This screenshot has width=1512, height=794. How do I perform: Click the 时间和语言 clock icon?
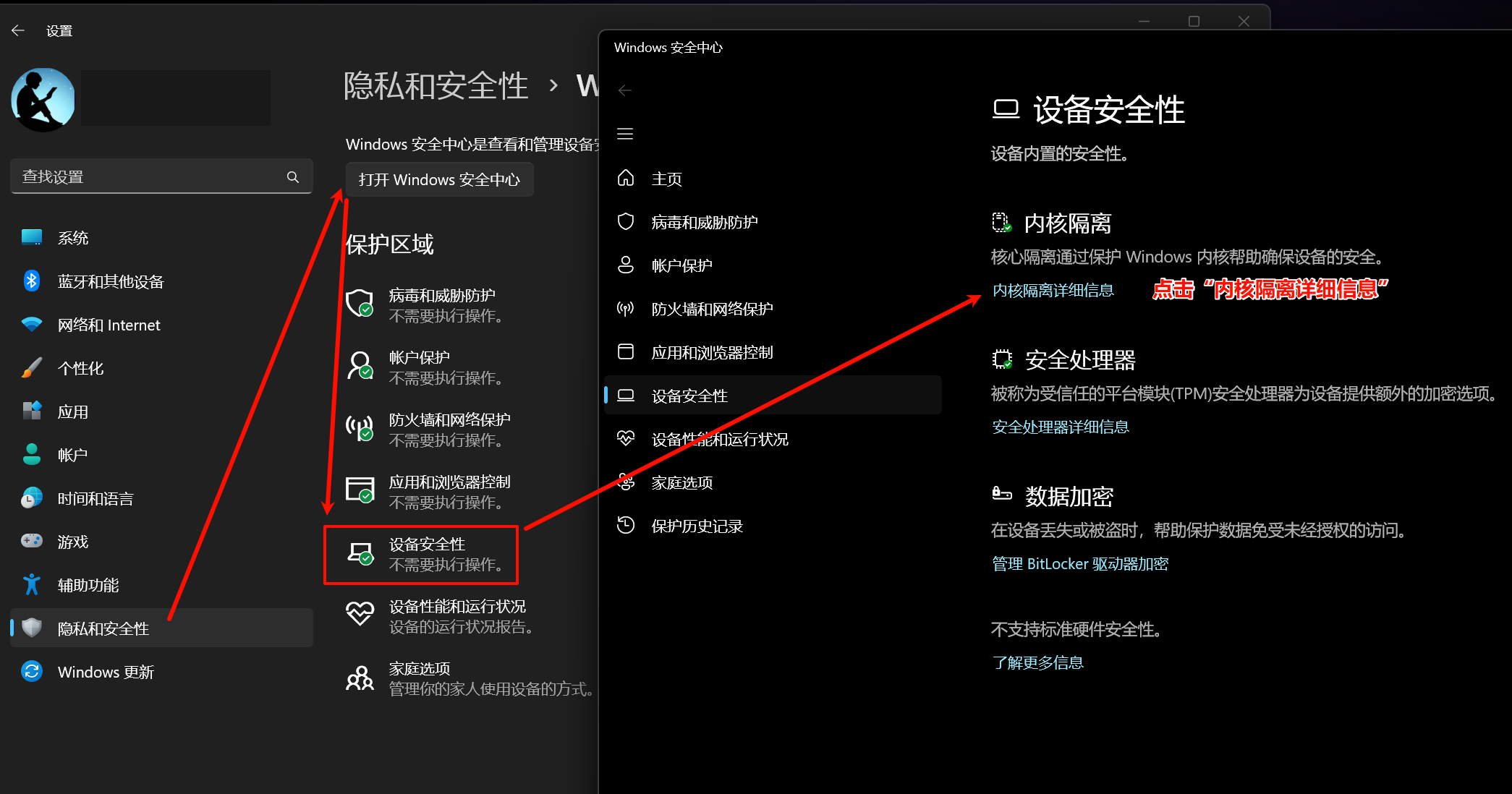point(32,498)
